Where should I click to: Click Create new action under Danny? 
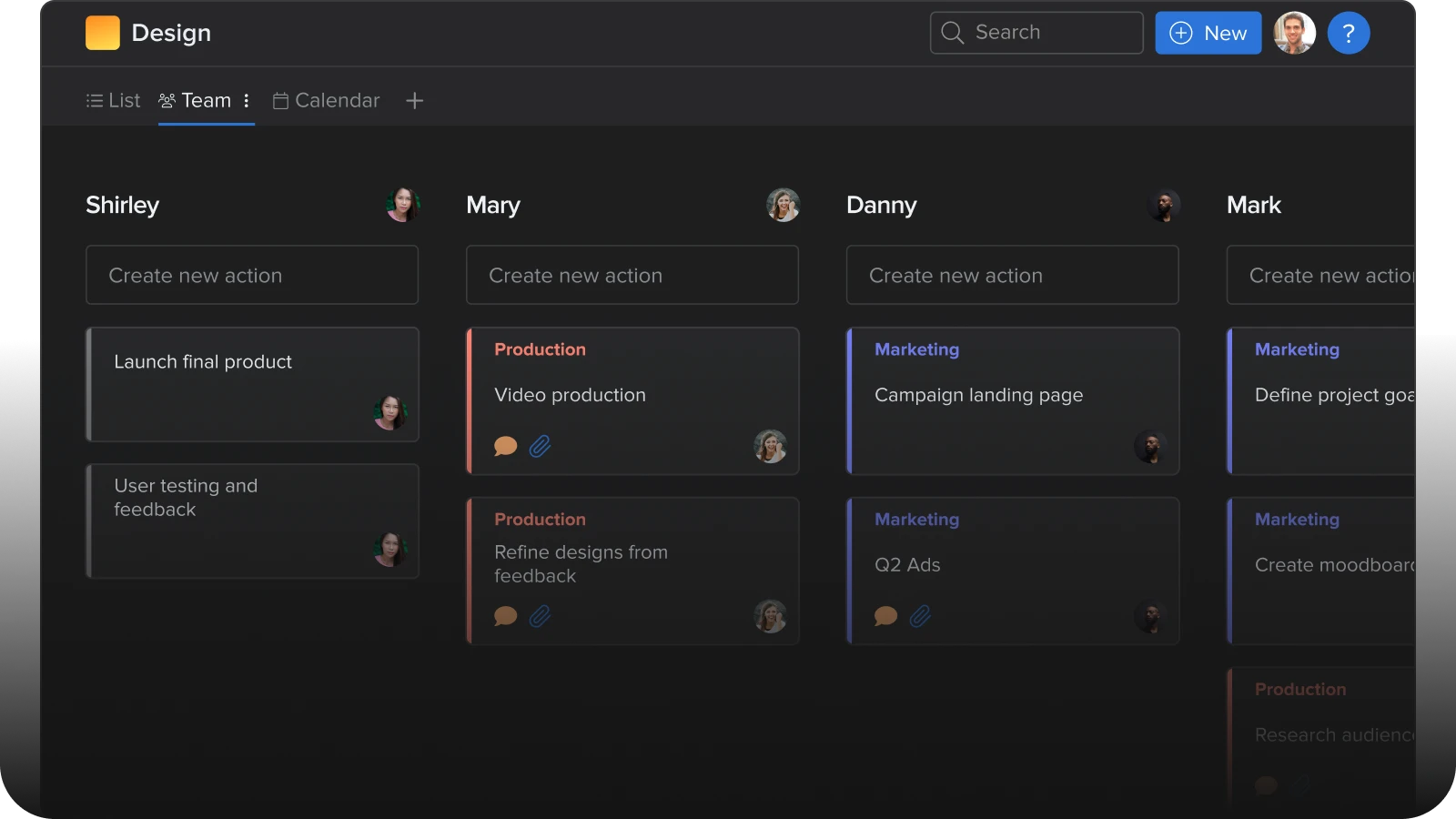coord(1012,275)
